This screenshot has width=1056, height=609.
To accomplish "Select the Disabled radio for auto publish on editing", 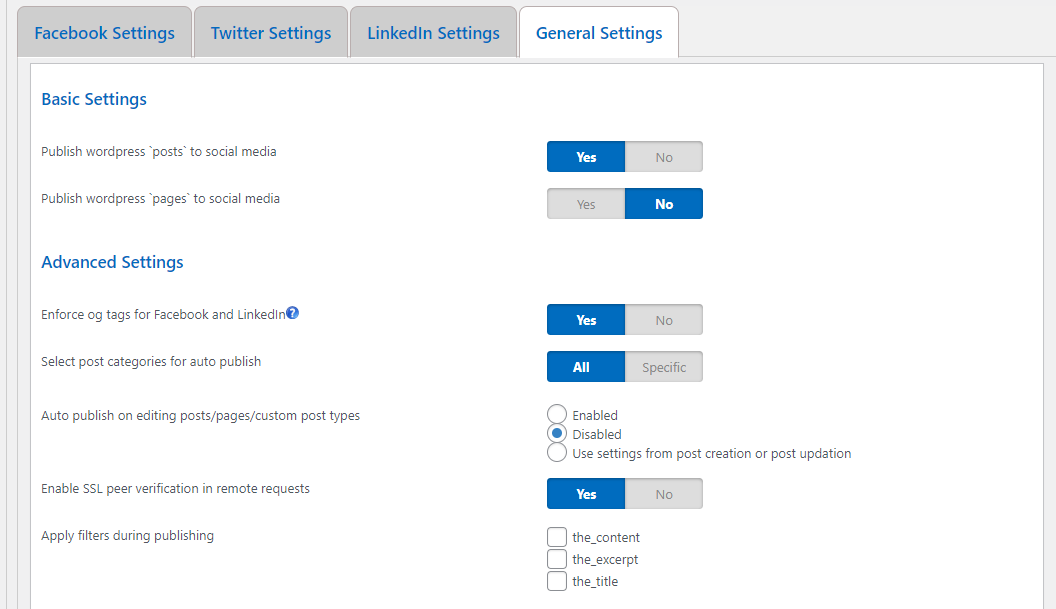I will pyautogui.click(x=557, y=434).
